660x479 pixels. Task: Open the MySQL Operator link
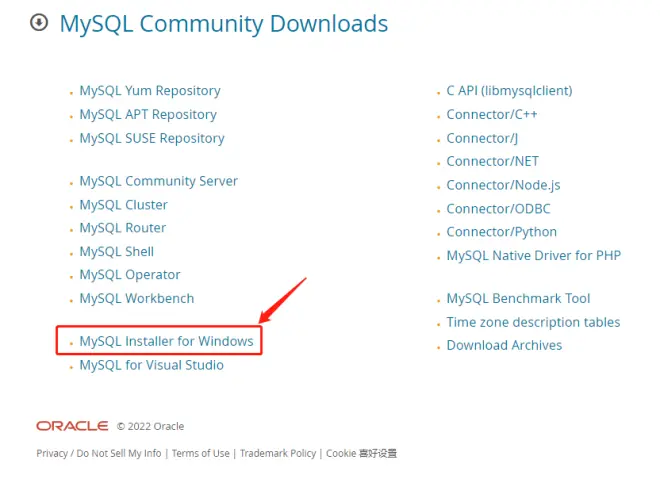[x=130, y=274]
